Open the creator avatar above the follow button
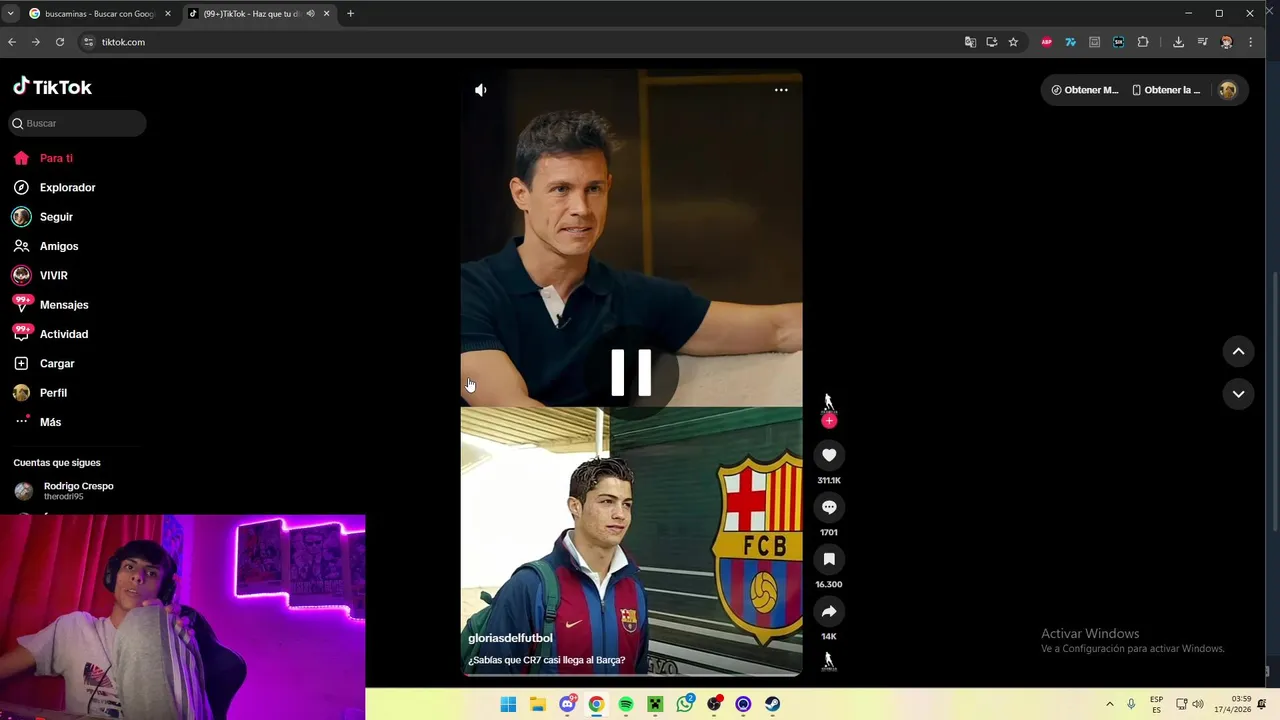Image resolution: width=1280 pixels, height=720 pixels. coord(829,401)
